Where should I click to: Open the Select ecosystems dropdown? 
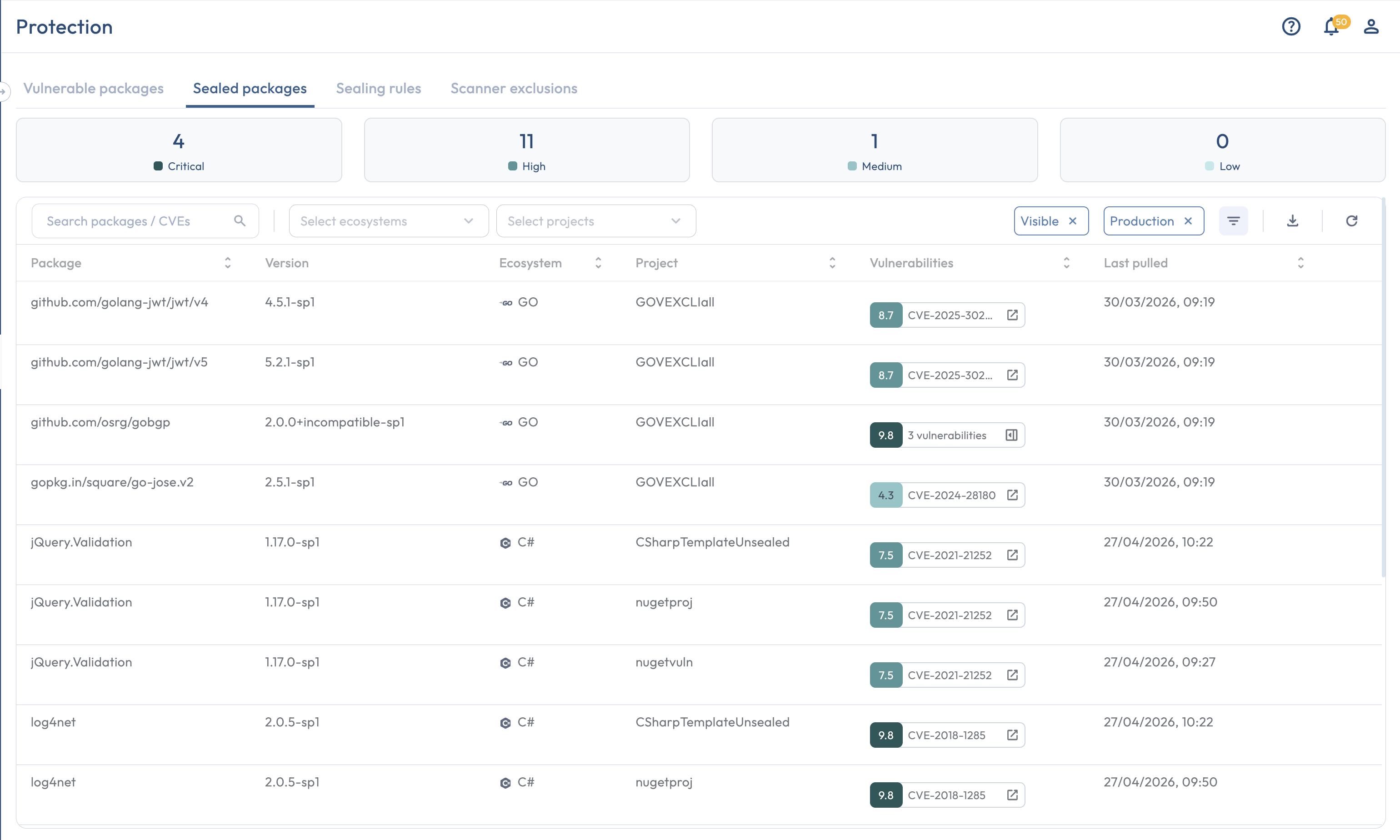389,221
